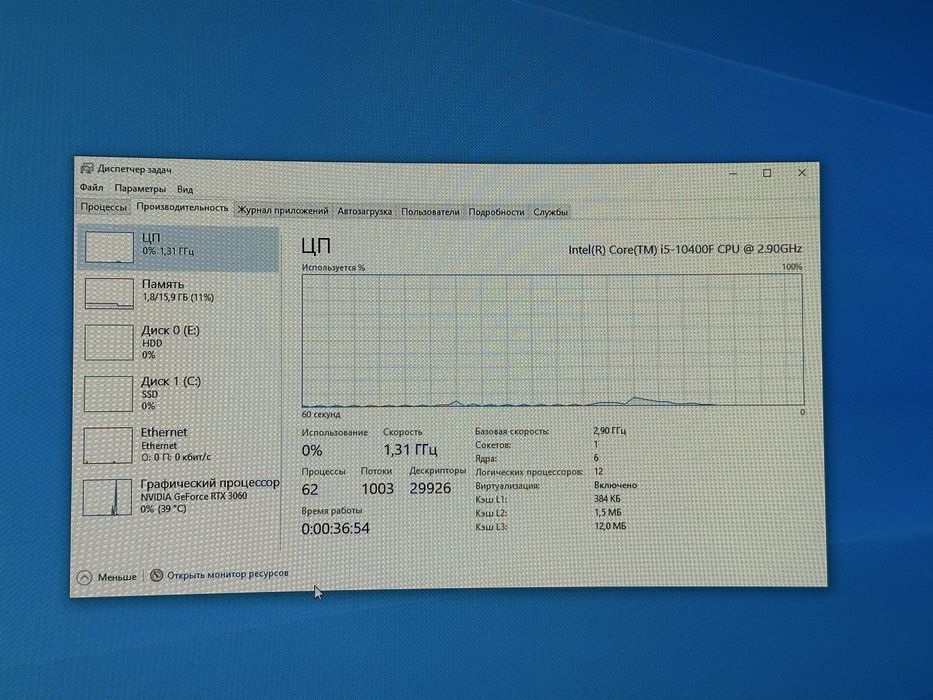Click the Intel Core i5-10400F CPU name

[x=684, y=249]
